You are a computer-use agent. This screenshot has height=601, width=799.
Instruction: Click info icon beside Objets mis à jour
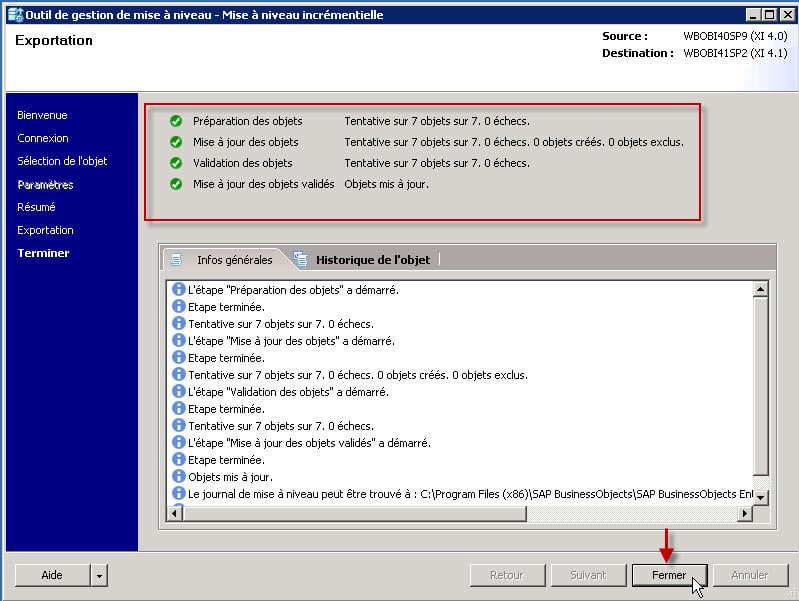click(179, 477)
